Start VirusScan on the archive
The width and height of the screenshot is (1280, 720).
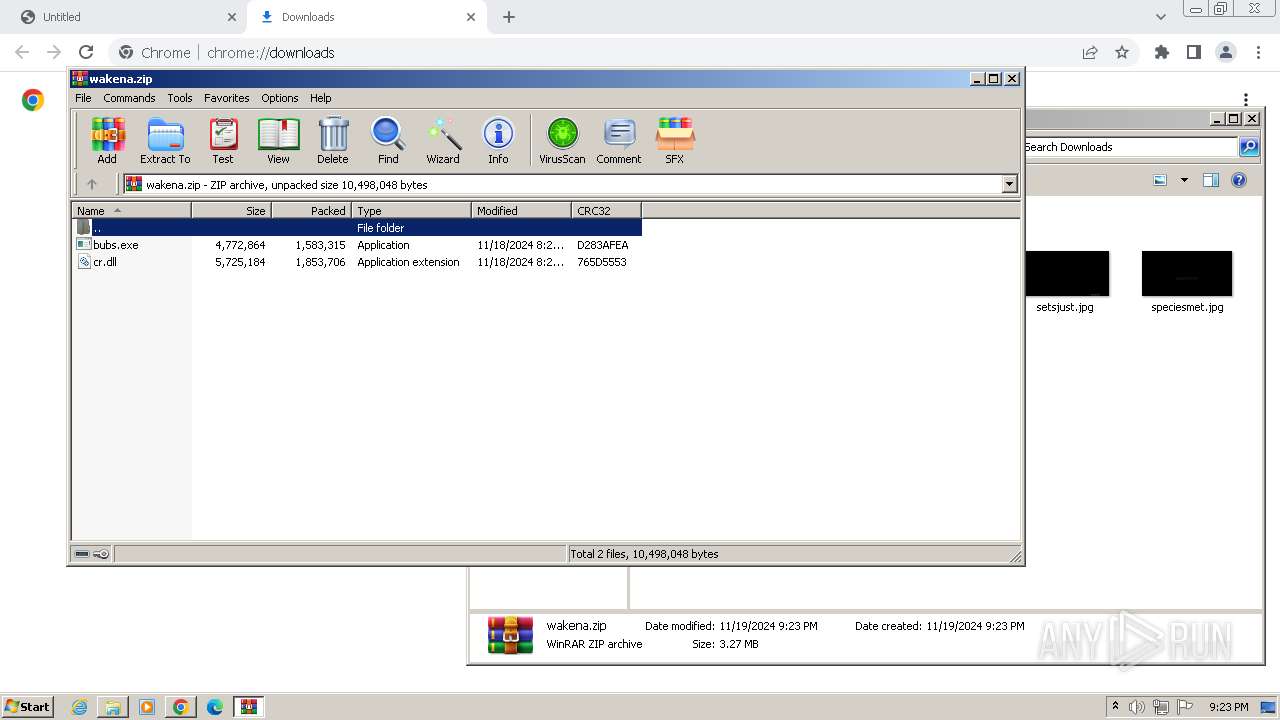[x=562, y=140]
